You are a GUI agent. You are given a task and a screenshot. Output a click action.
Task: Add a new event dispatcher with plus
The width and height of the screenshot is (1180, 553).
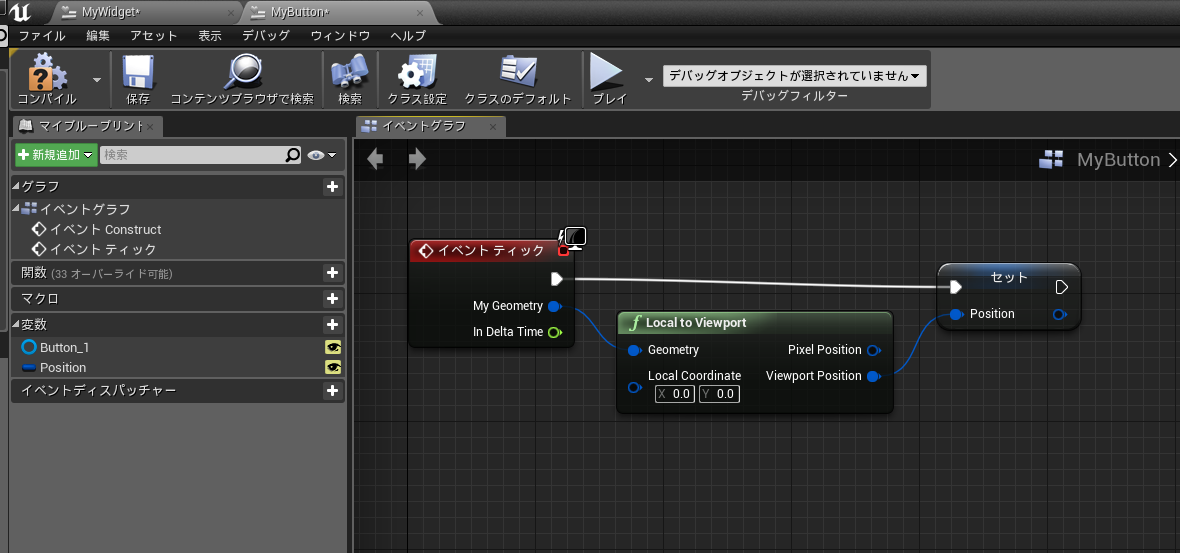(333, 390)
